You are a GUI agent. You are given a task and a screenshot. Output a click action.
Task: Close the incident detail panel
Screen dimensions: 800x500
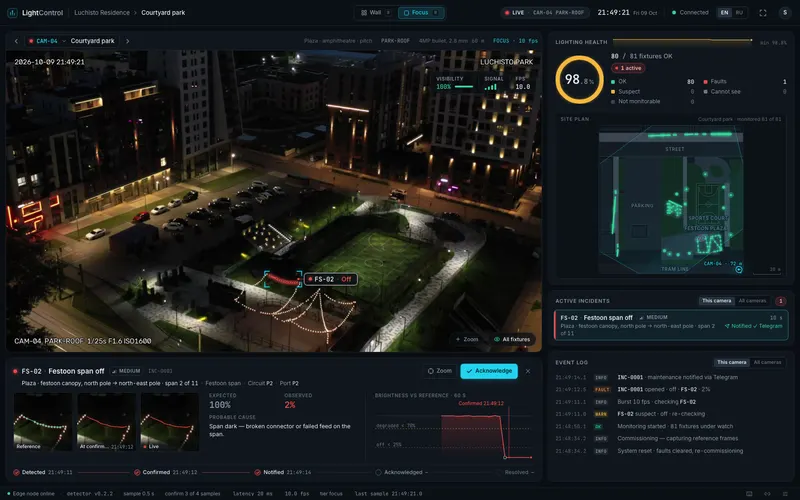(528, 371)
